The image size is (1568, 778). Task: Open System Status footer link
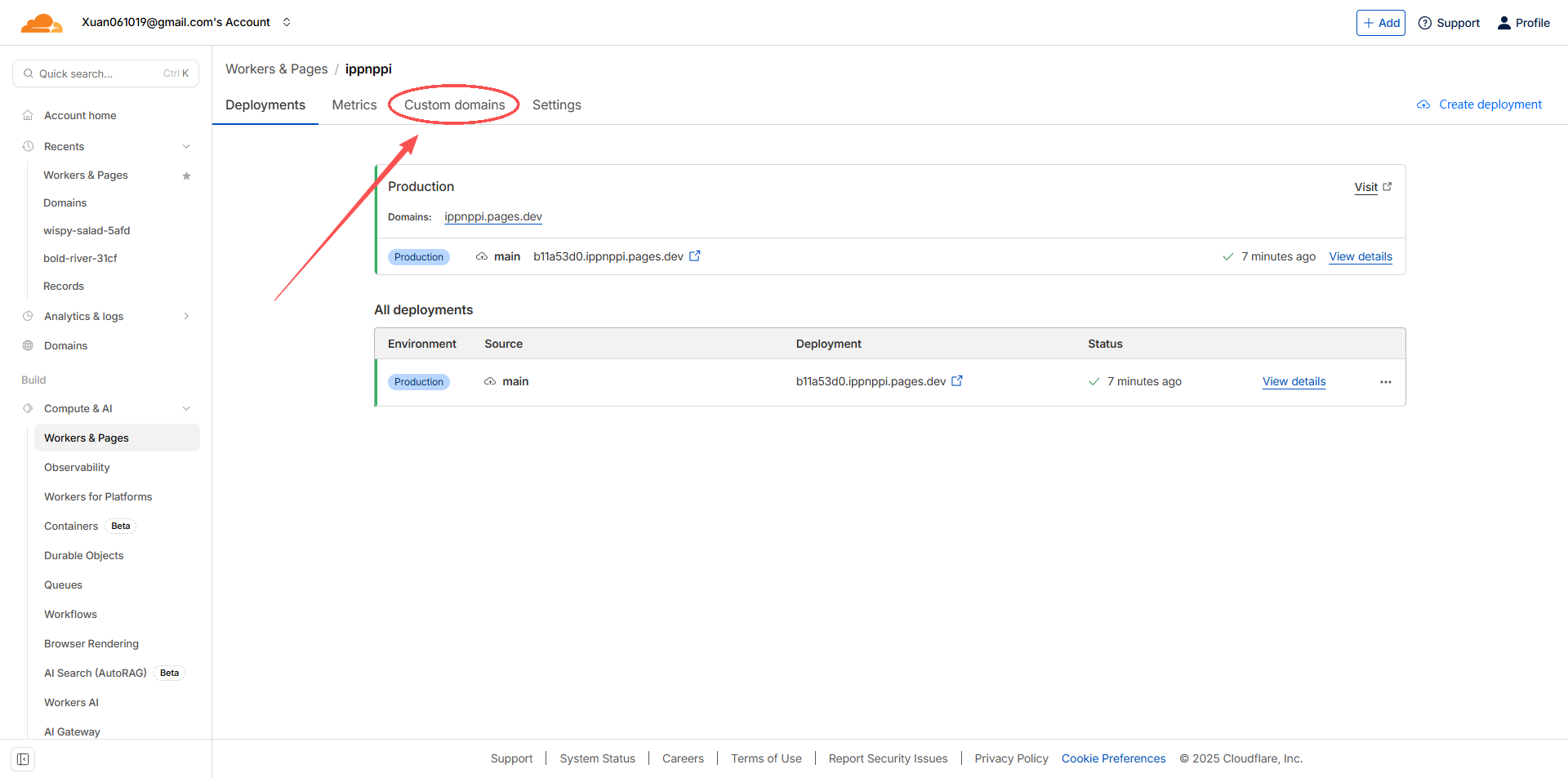[597, 758]
